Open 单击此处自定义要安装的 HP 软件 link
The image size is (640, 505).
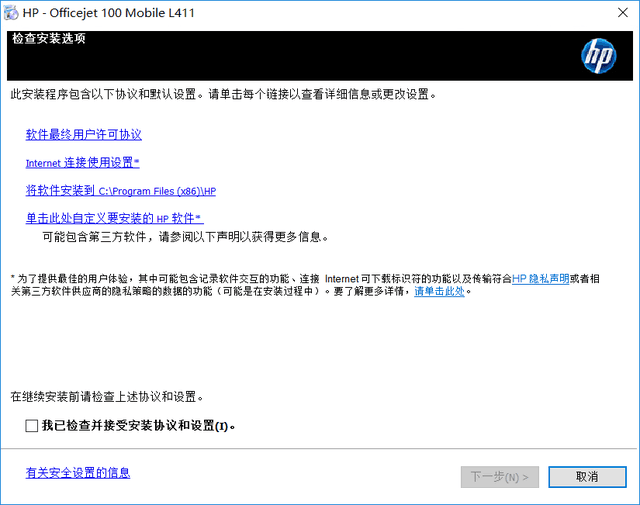[114, 218]
